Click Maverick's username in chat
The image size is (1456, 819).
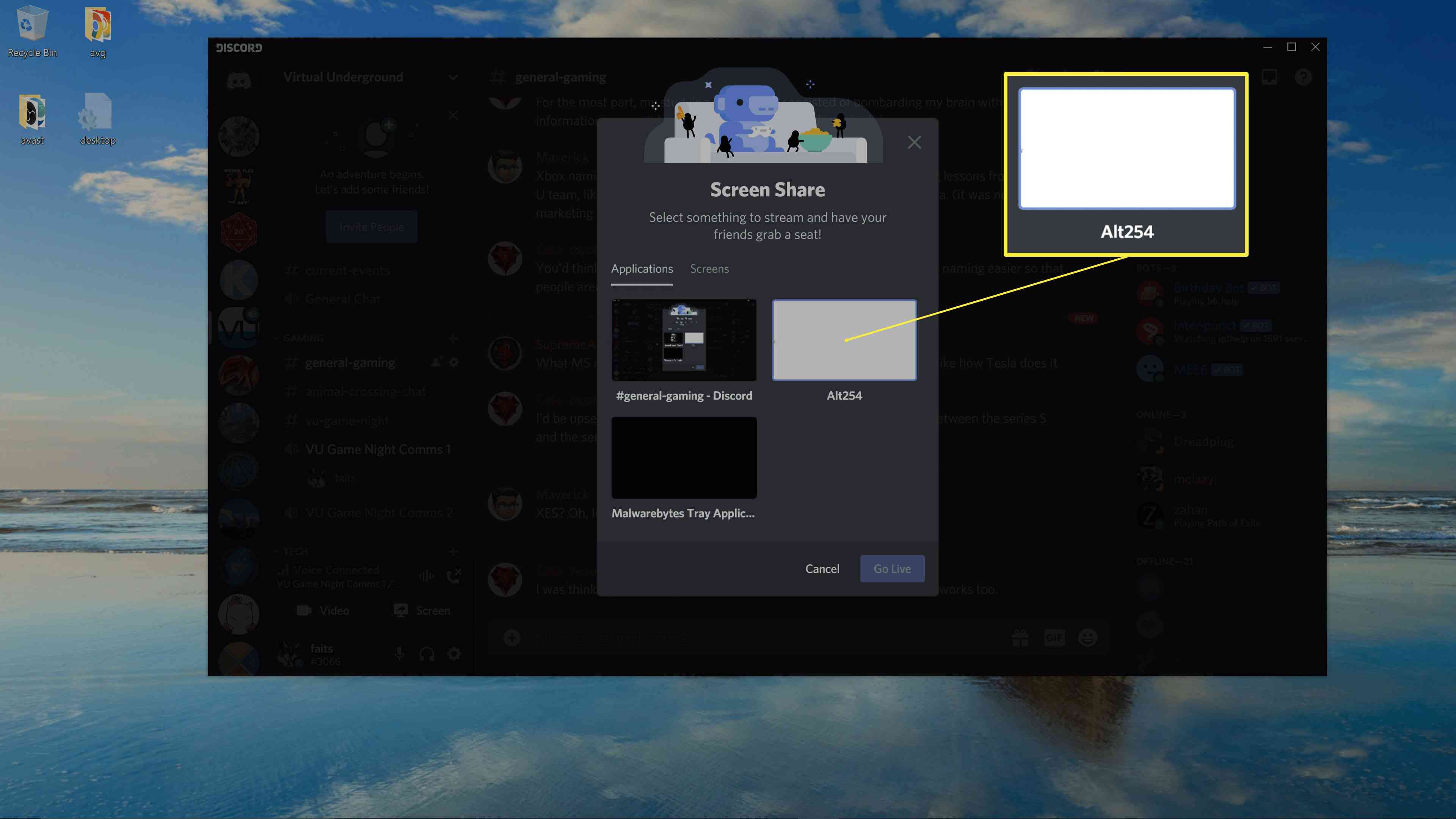[x=562, y=157]
